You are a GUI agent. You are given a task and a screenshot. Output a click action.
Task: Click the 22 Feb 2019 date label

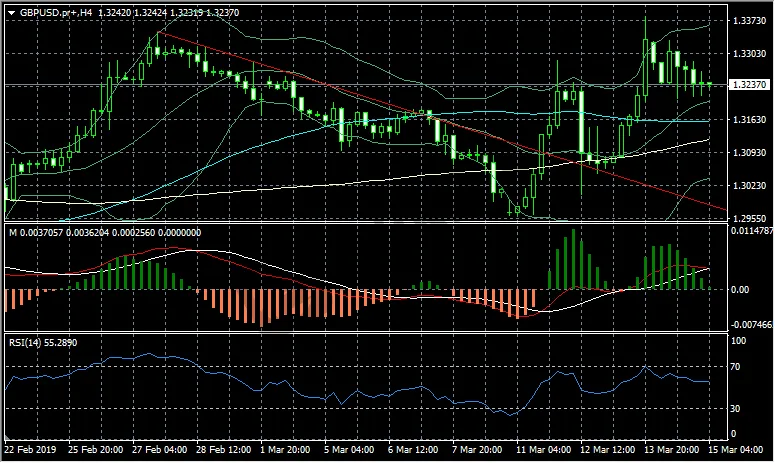pyautogui.click(x=30, y=450)
